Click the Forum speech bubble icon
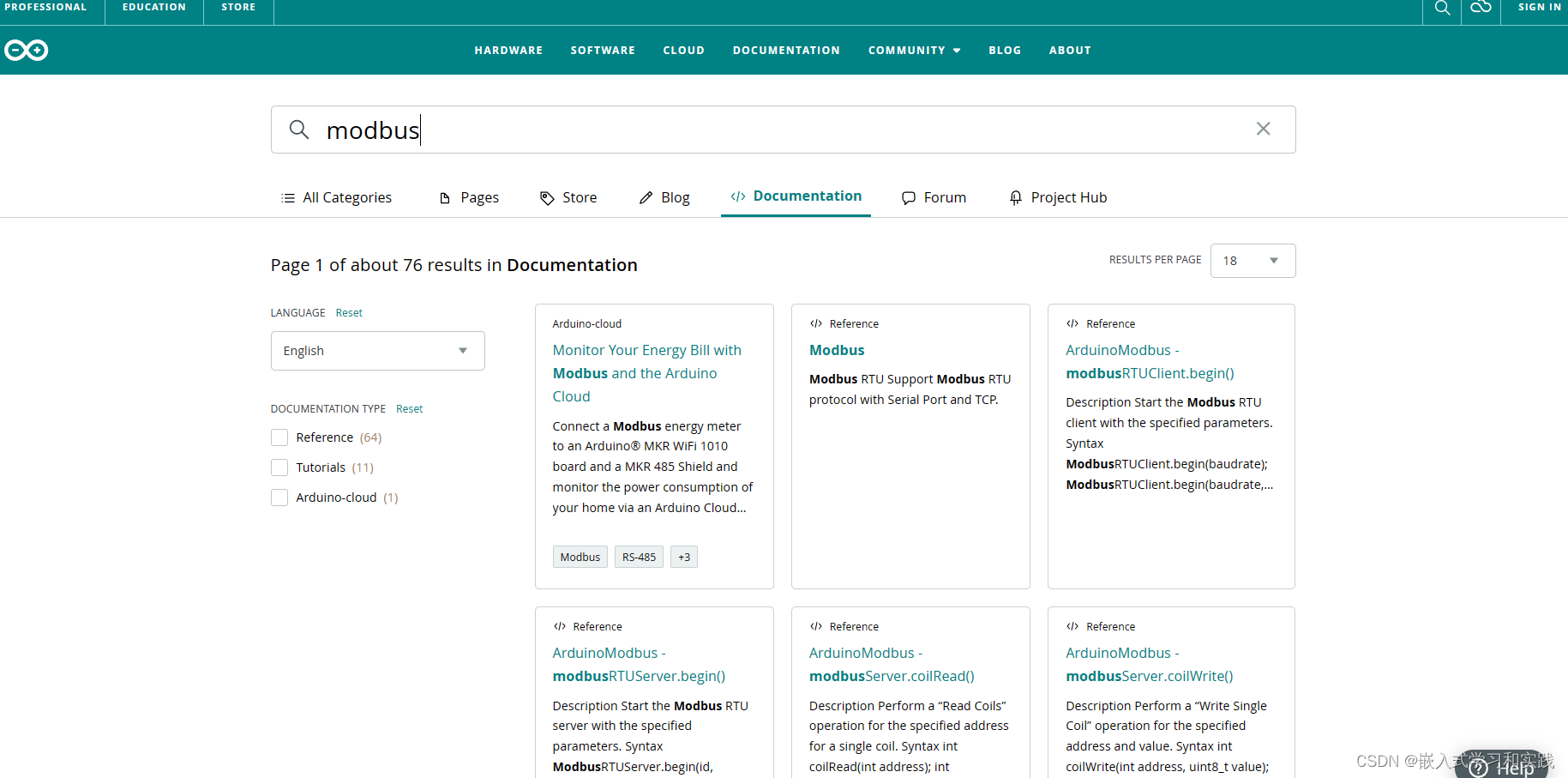 909,198
